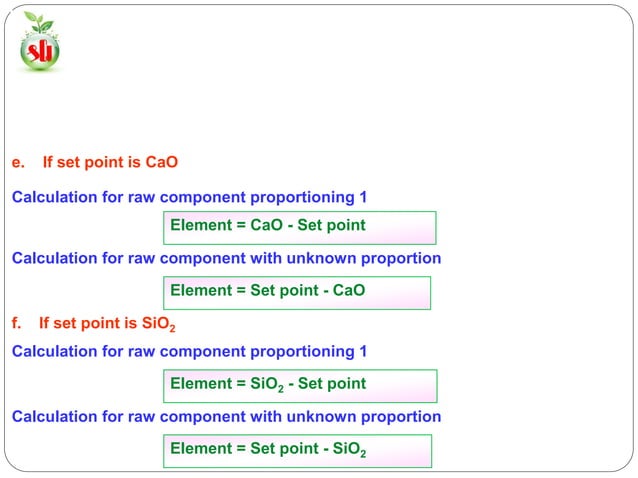Click 'Set point' in the first formula box
Image resolution: width=638 pixels, height=478 pixels.
click(332, 225)
